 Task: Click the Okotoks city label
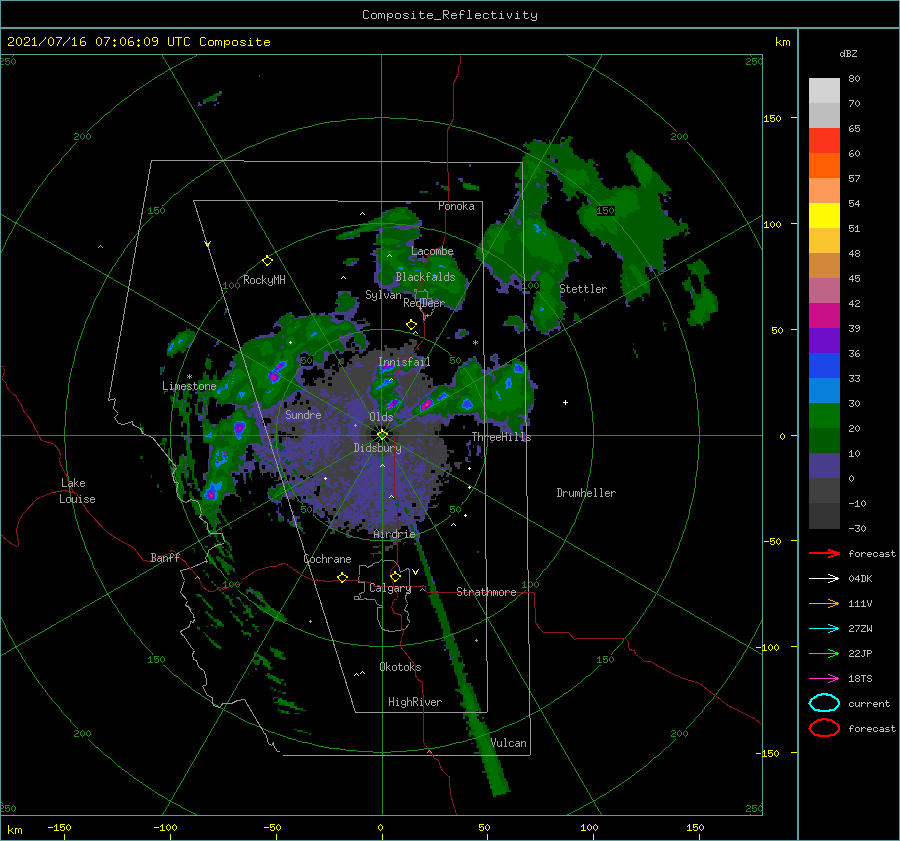[400, 667]
